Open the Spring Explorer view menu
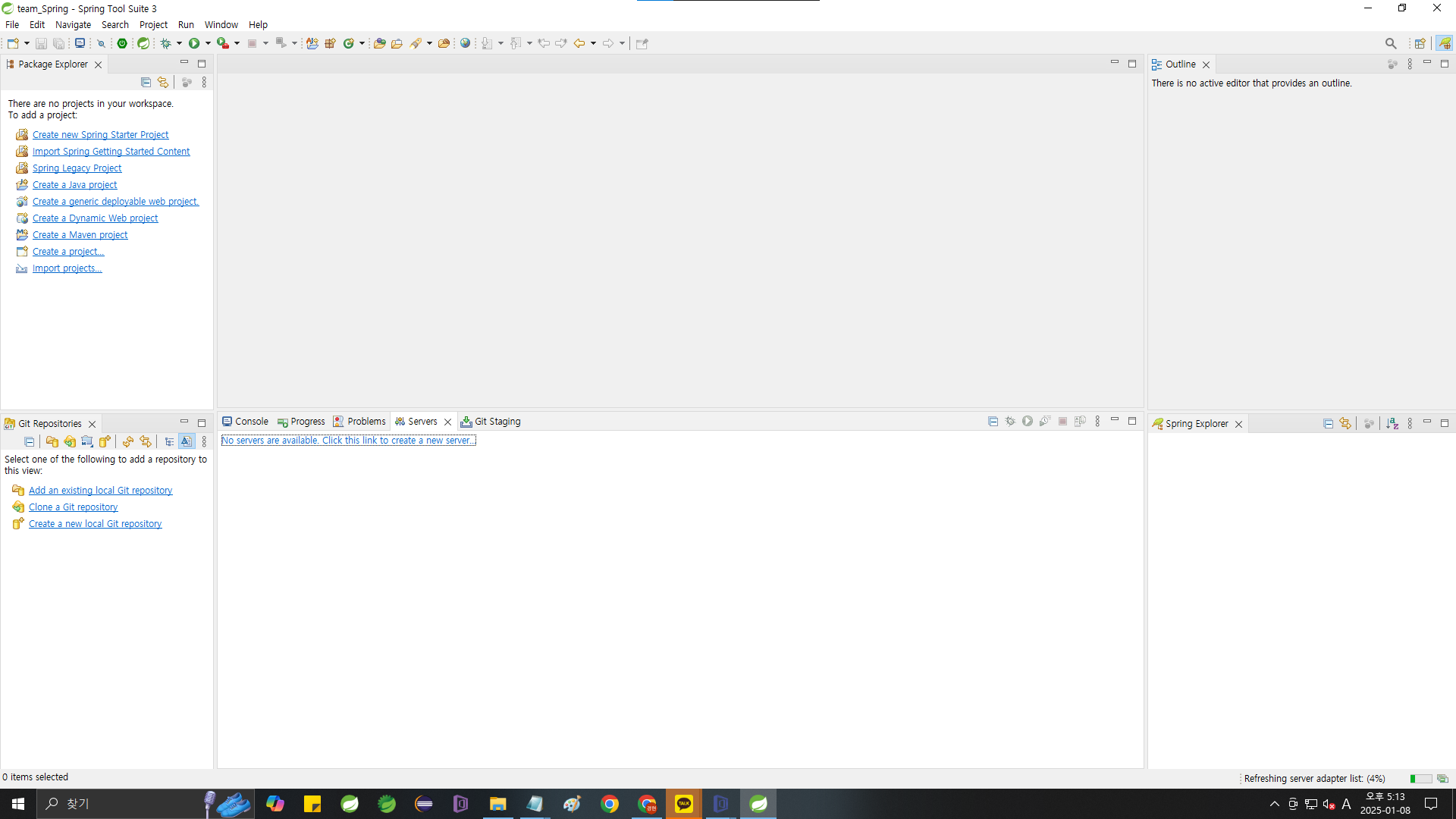Screen dimensions: 1456x819 click(1410, 424)
